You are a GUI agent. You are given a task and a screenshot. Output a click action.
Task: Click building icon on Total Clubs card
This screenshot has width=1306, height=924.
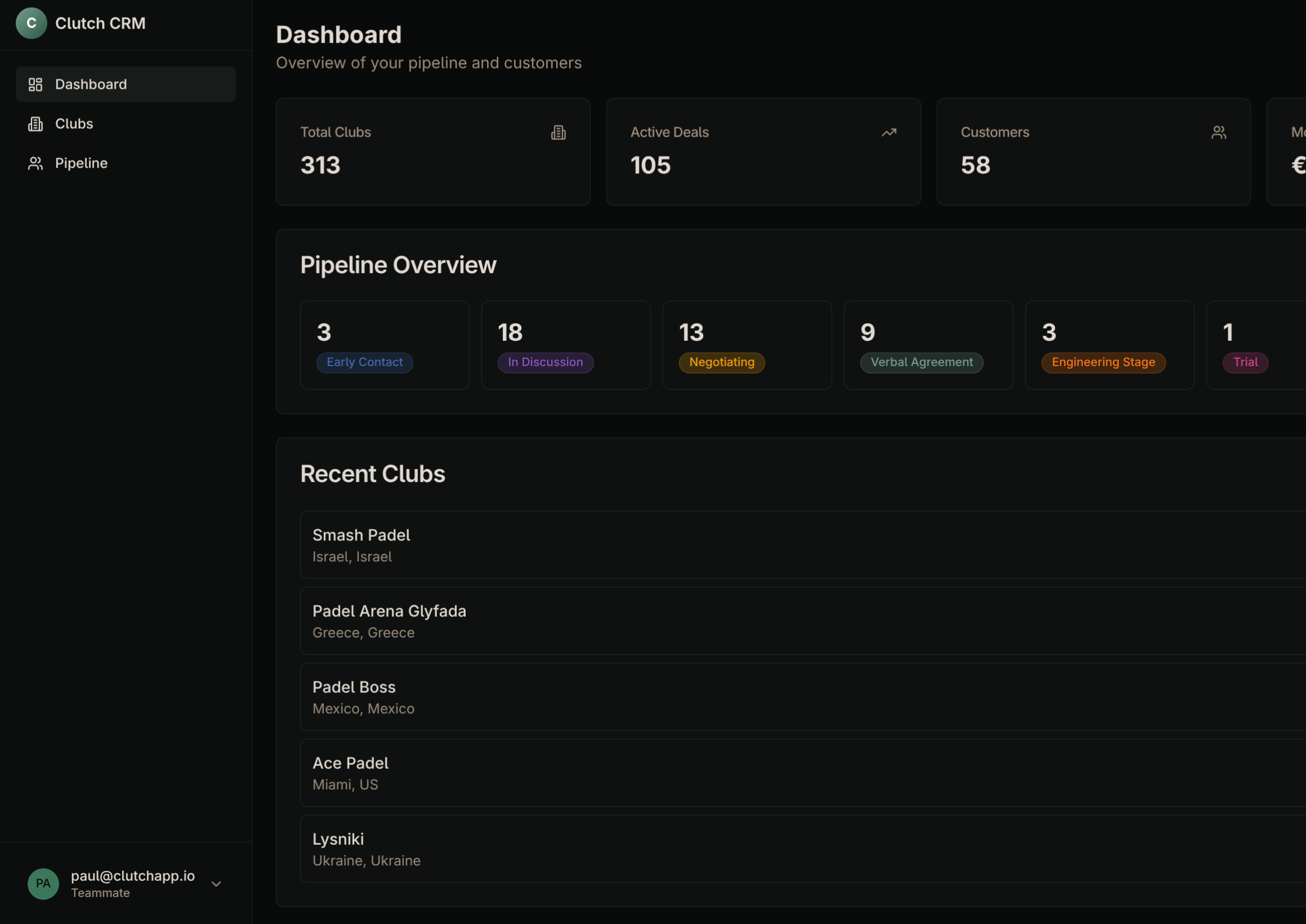pyautogui.click(x=559, y=133)
